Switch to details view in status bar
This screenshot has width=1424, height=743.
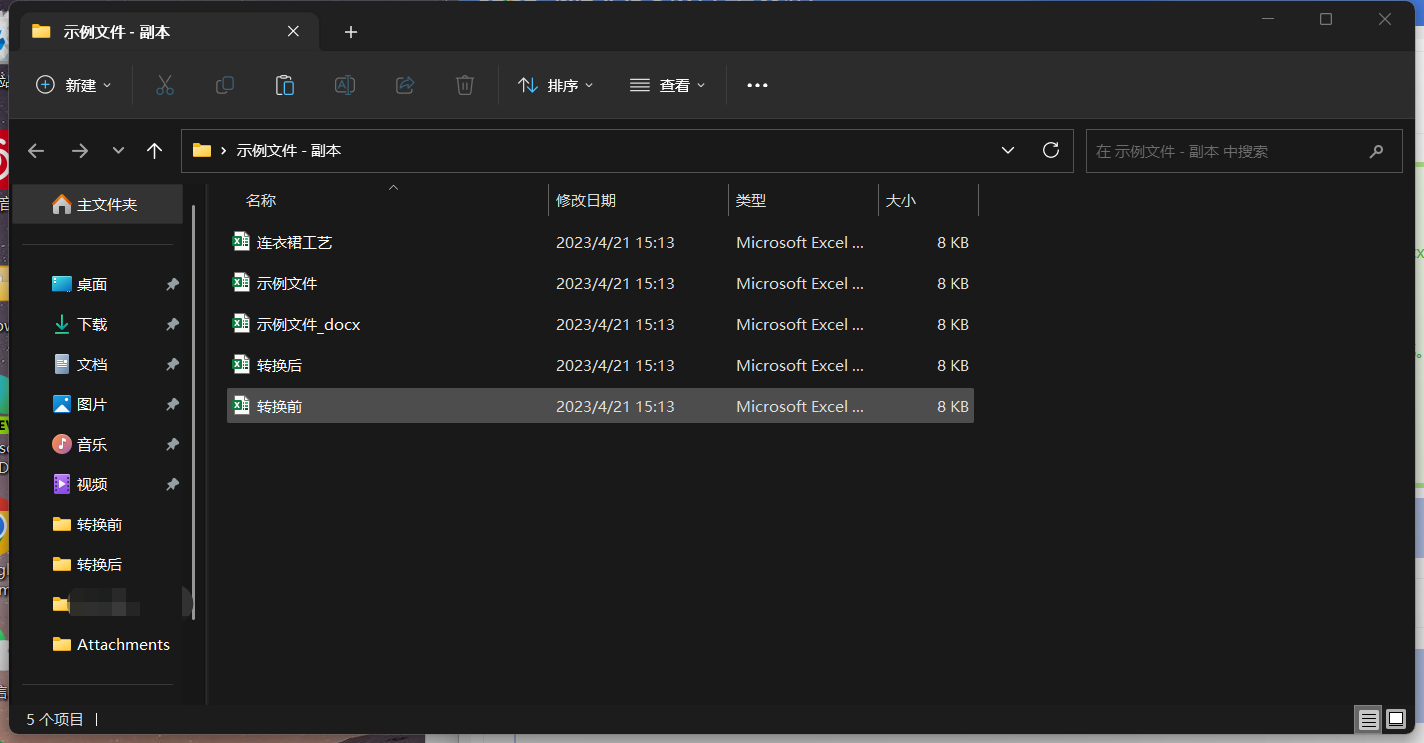pyautogui.click(x=1368, y=719)
